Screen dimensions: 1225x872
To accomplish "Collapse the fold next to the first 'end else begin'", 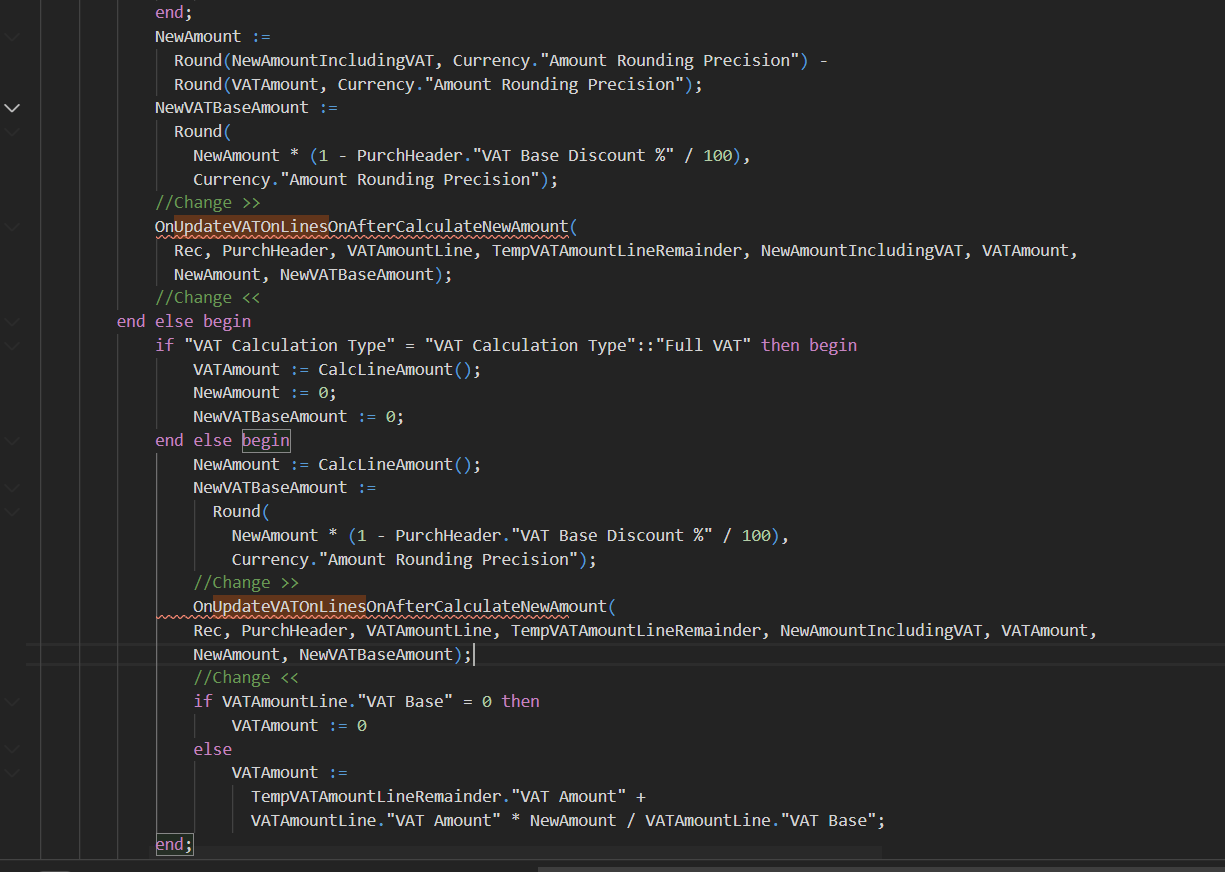I will tap(11, 321).
